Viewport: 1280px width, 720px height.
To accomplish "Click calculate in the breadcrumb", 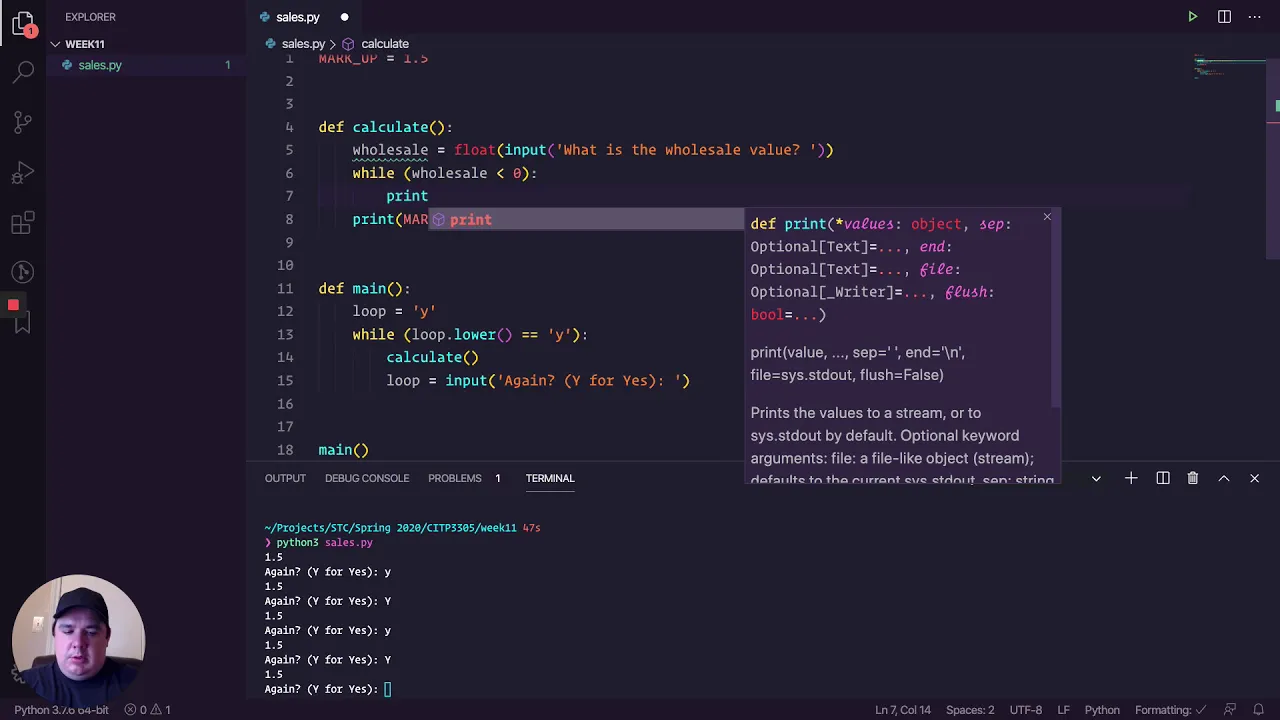I will point(385,44).
